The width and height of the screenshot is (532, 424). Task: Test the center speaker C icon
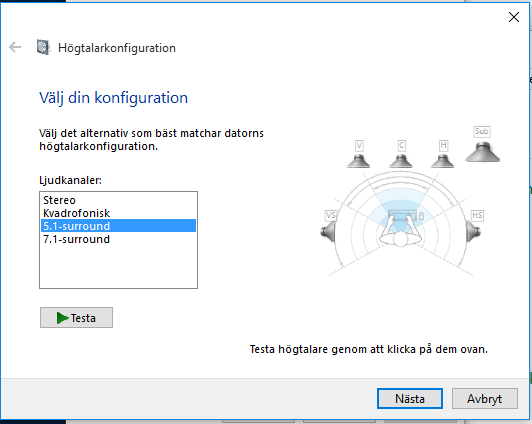(x=401, y=161)
